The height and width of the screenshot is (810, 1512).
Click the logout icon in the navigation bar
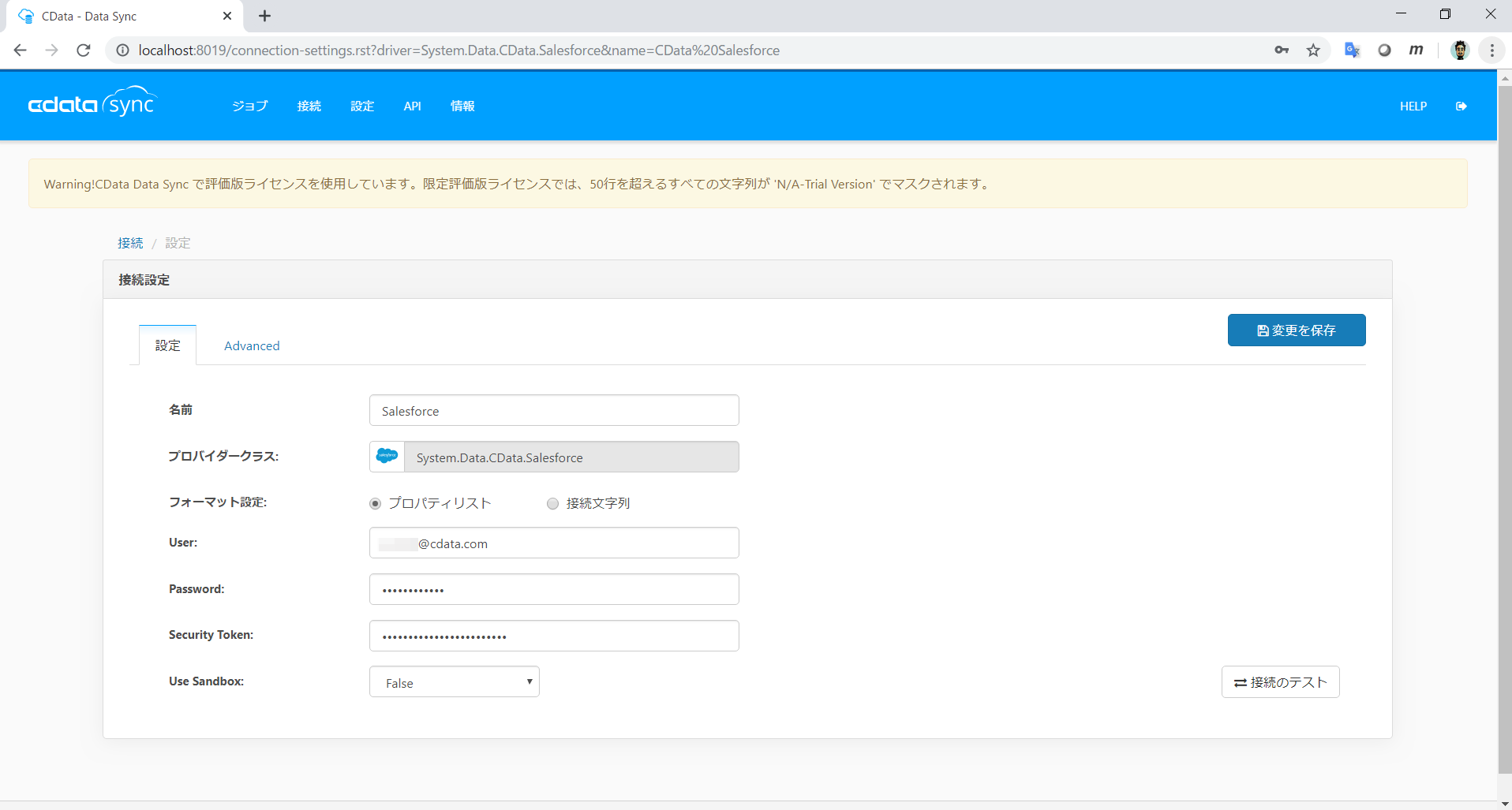(x=1461, y=106)
